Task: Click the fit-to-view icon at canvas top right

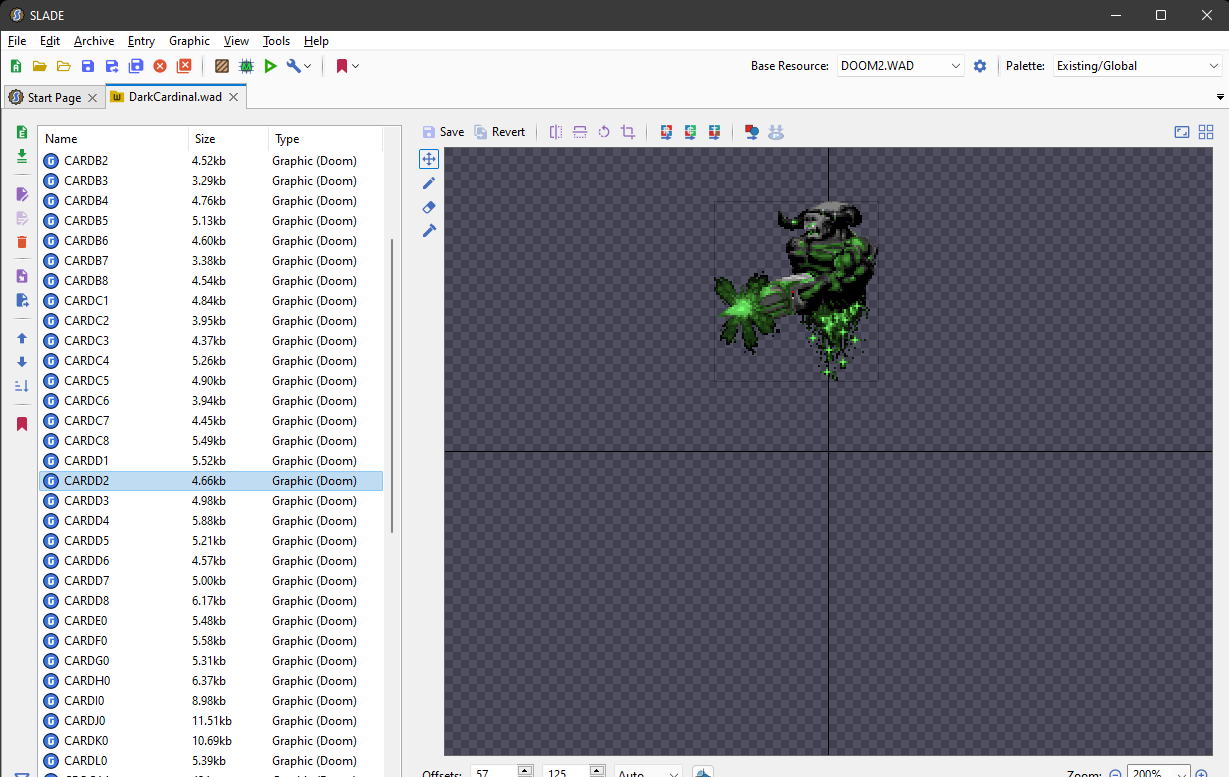Action: tap(1181, 132)
